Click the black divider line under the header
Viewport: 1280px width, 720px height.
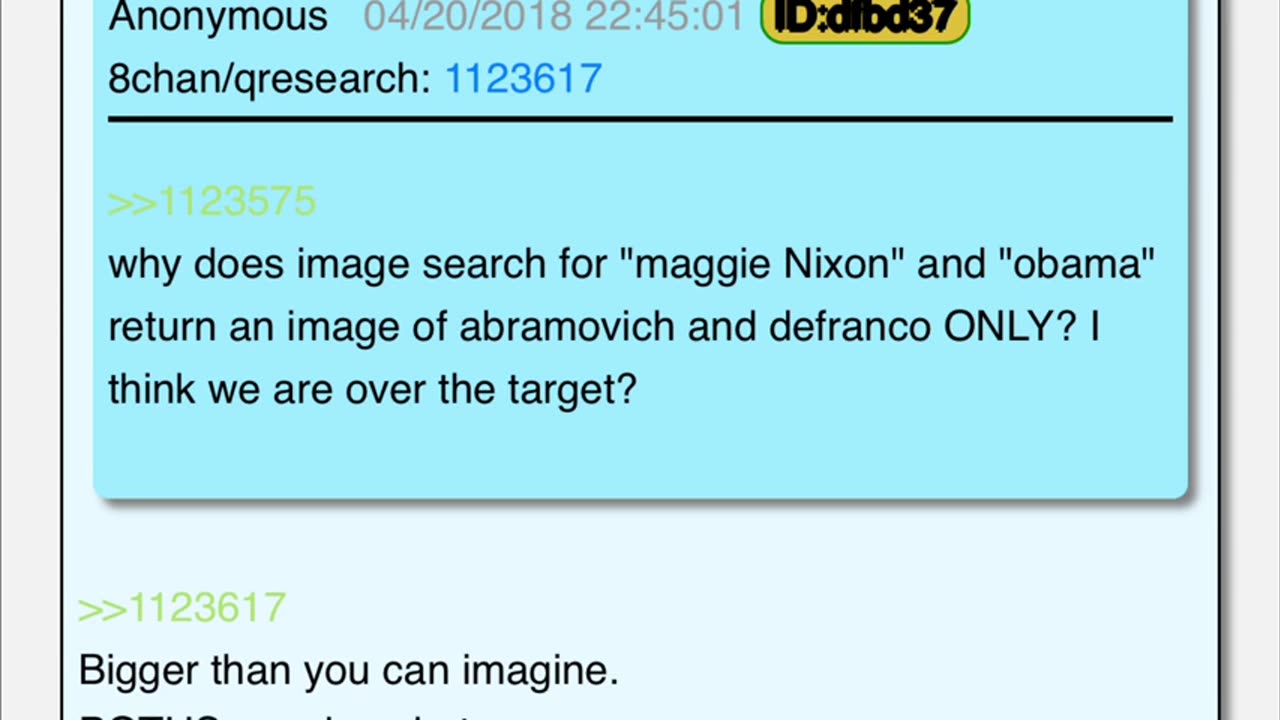coord(640,119)
